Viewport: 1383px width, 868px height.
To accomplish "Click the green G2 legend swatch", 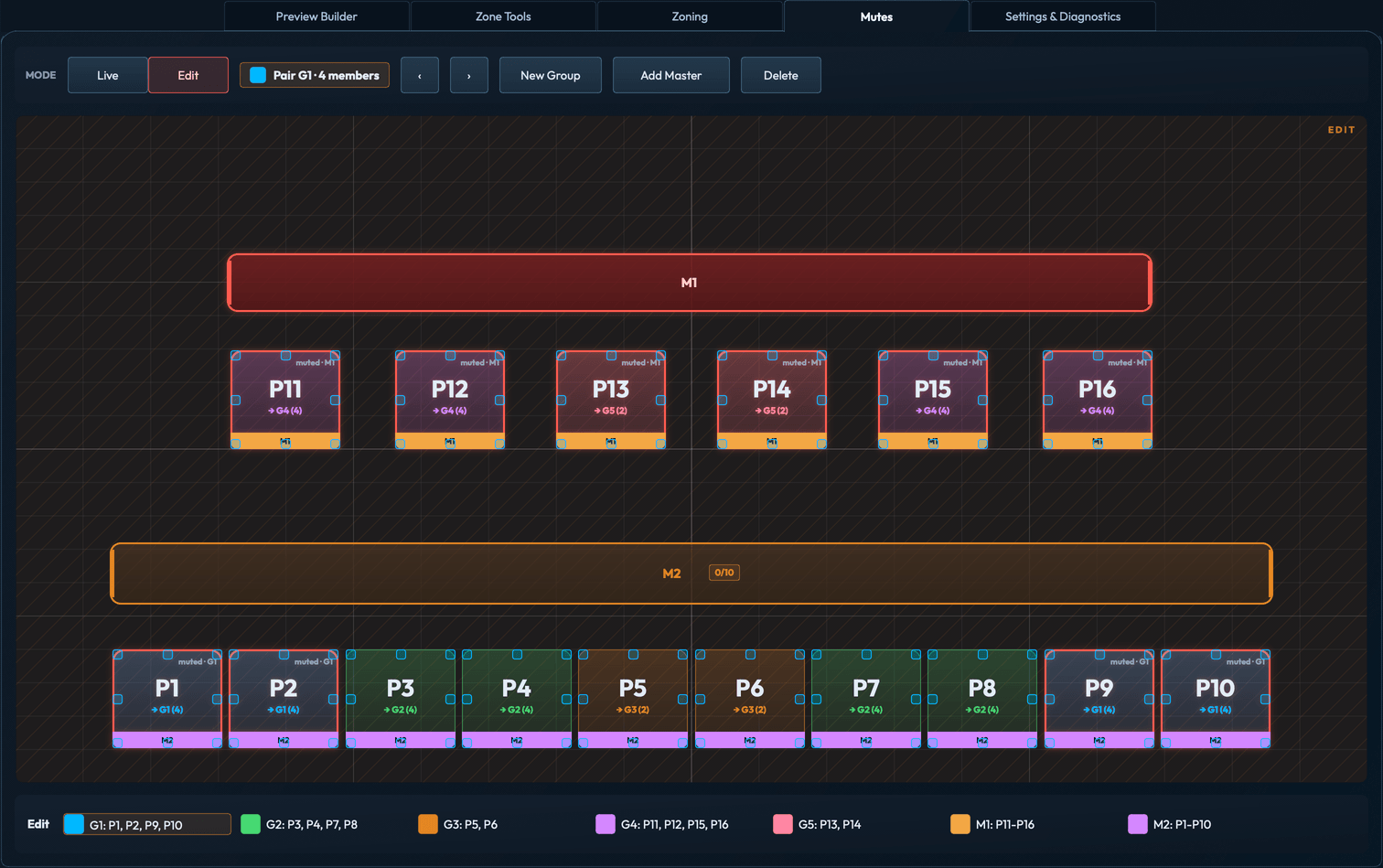I will (251, 824).
